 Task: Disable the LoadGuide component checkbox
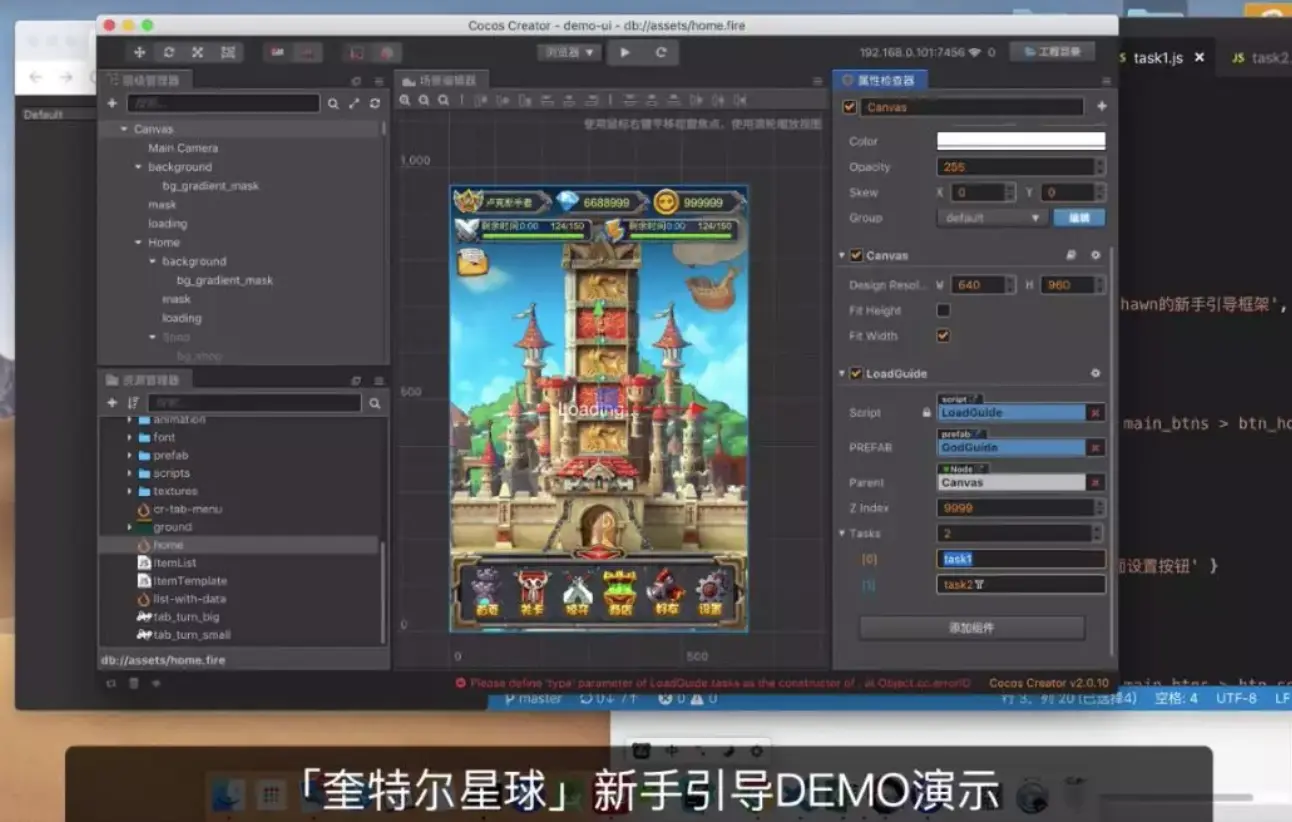856,374
